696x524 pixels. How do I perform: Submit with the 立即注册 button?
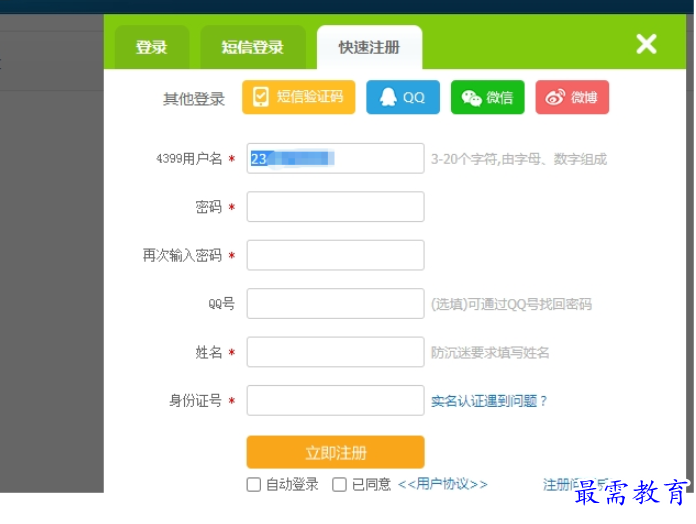(x=336, y=452)
